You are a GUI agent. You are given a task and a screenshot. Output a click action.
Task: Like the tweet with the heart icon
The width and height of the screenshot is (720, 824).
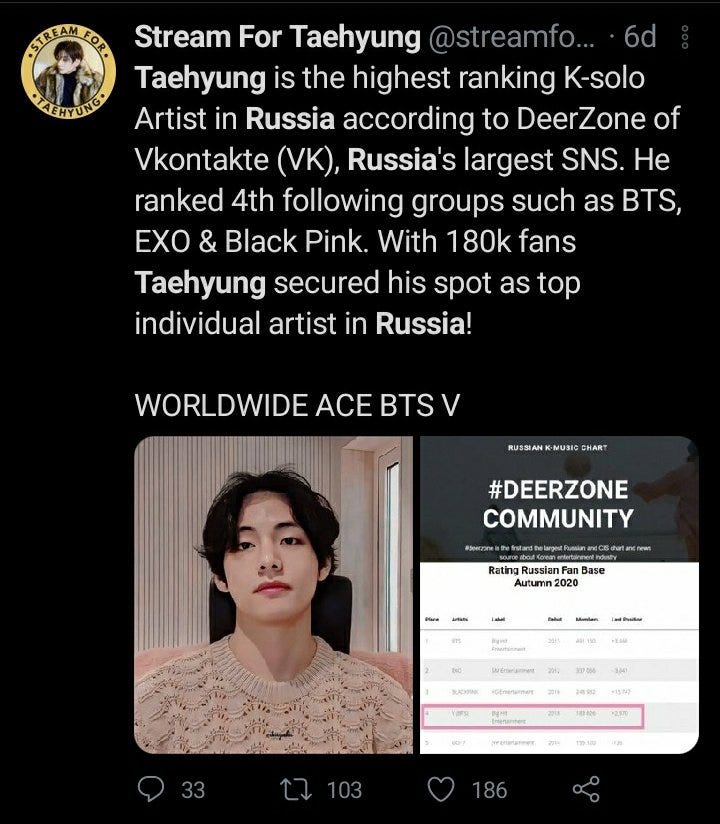440,789
